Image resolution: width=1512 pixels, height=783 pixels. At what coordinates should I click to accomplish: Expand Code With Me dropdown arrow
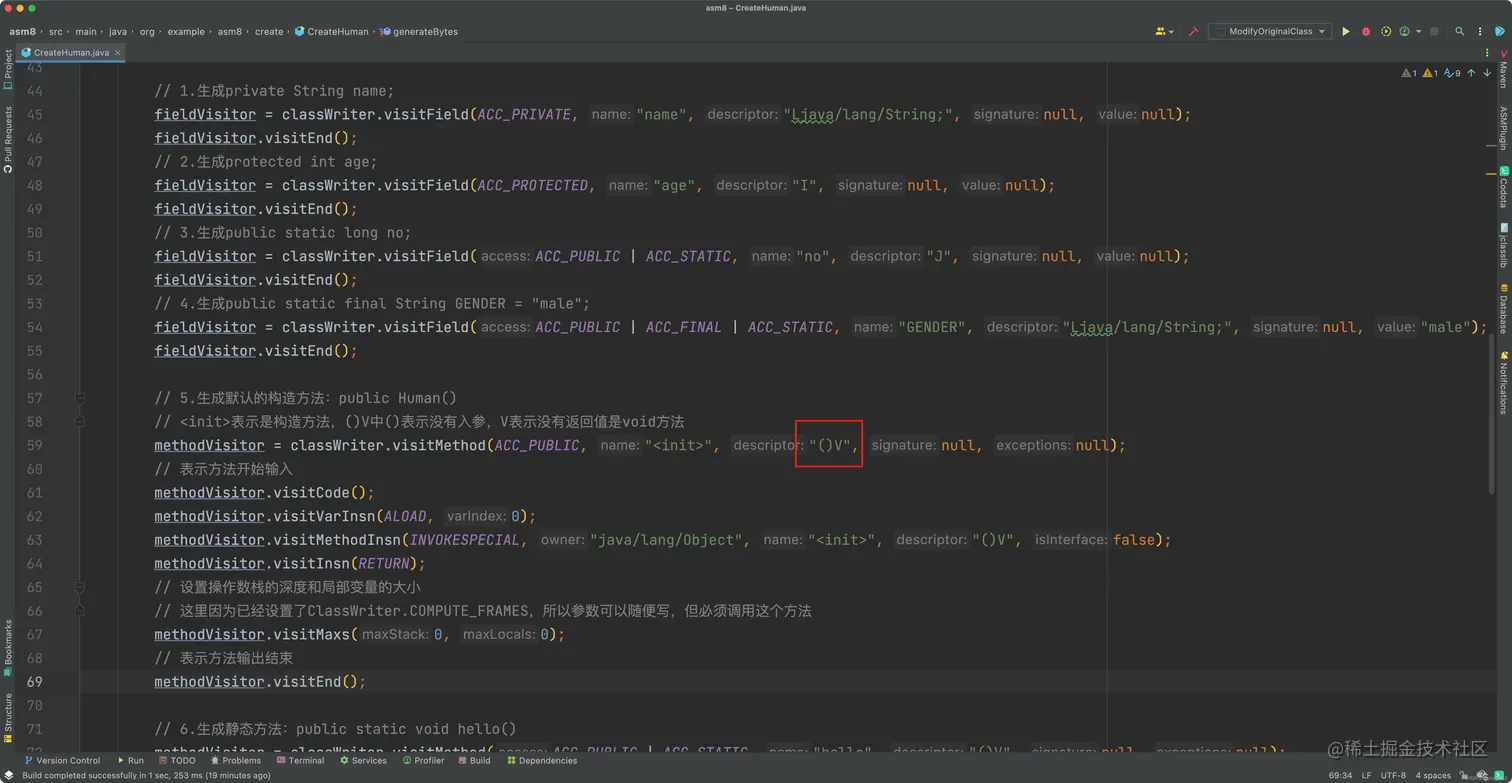(1171, 32)
